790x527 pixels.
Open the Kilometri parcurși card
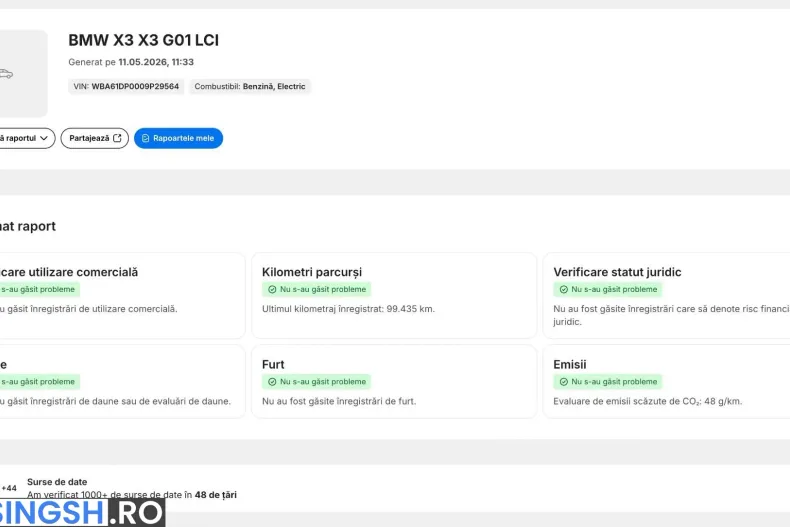(394, 296)
